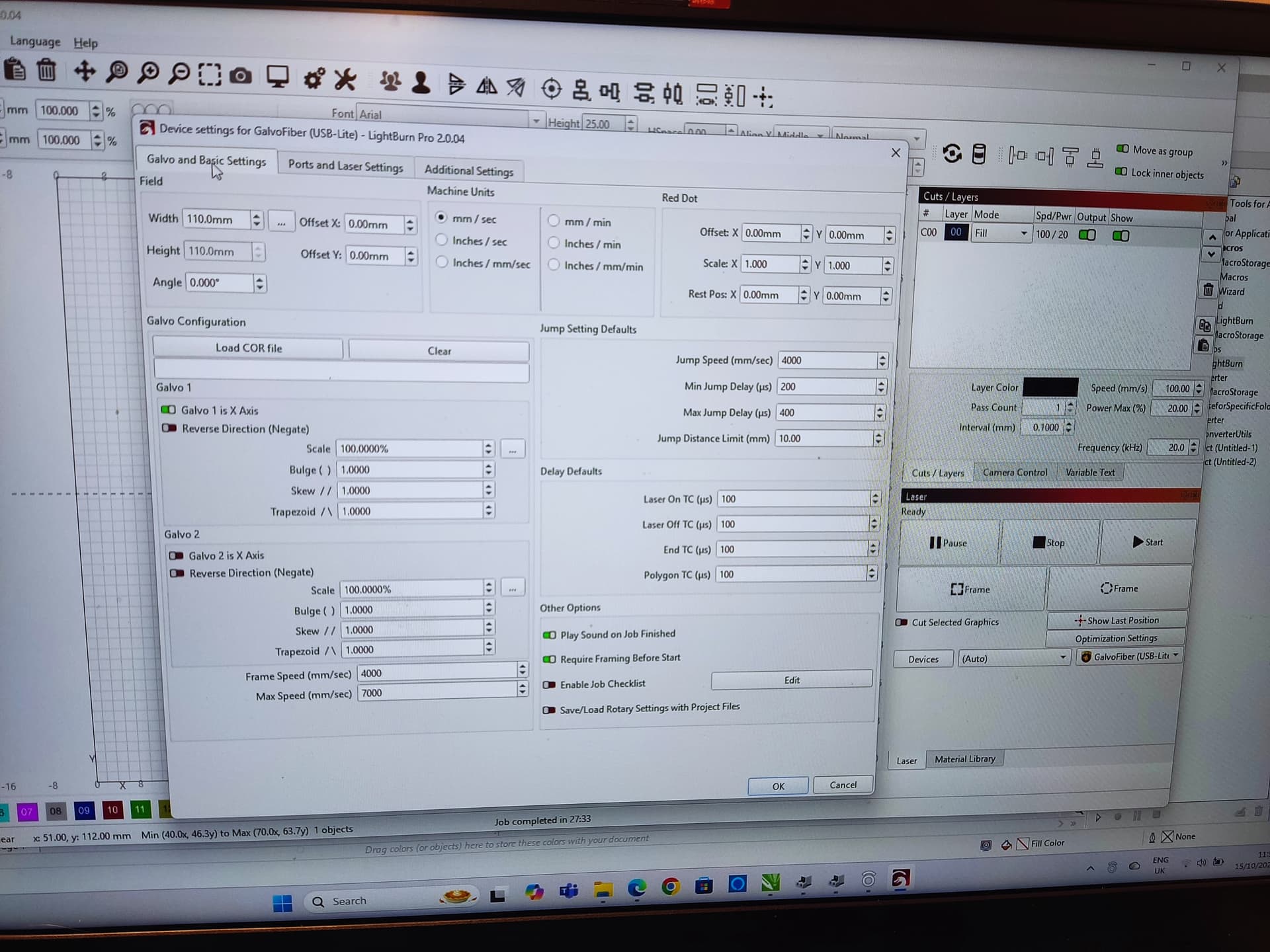
Task: Click the mirror horizontal flip icon
Action: (487, 86)
